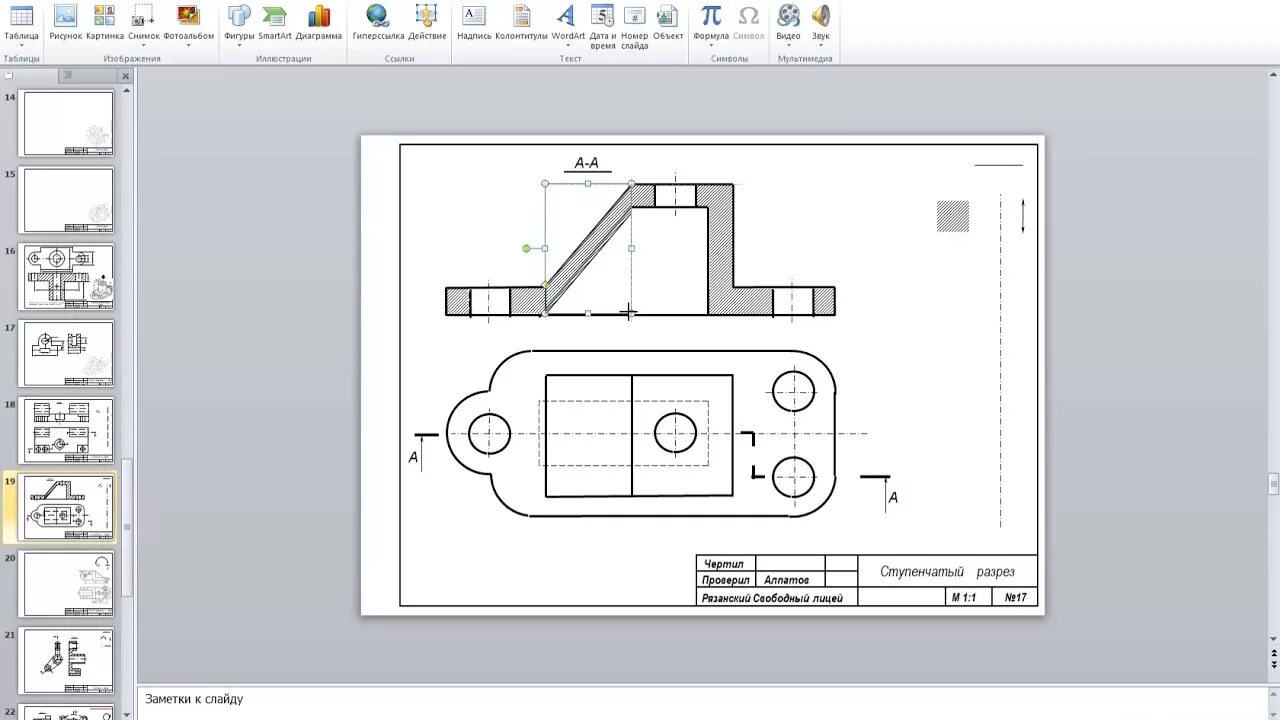Click the Мультимедиа group label

point(805,59)
